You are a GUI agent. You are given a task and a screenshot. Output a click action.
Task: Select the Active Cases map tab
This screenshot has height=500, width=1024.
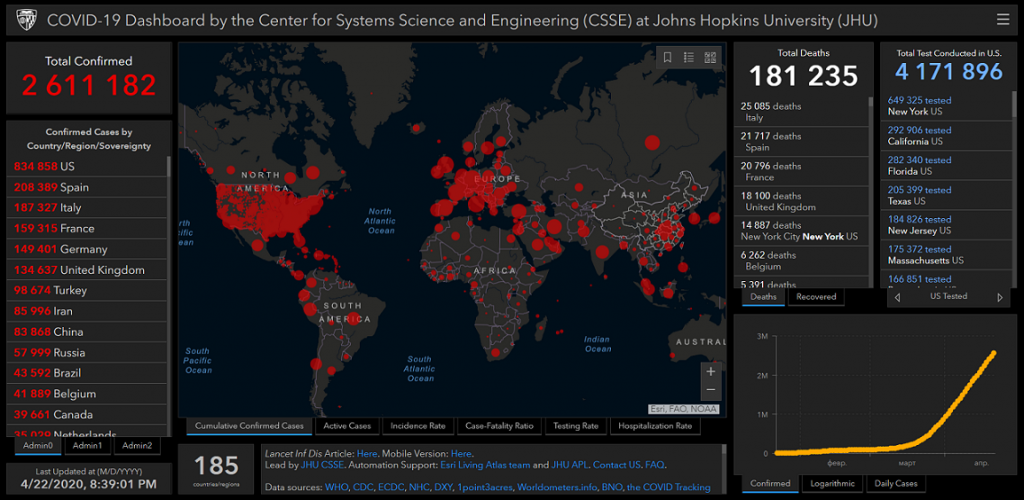tap(347, 426)
